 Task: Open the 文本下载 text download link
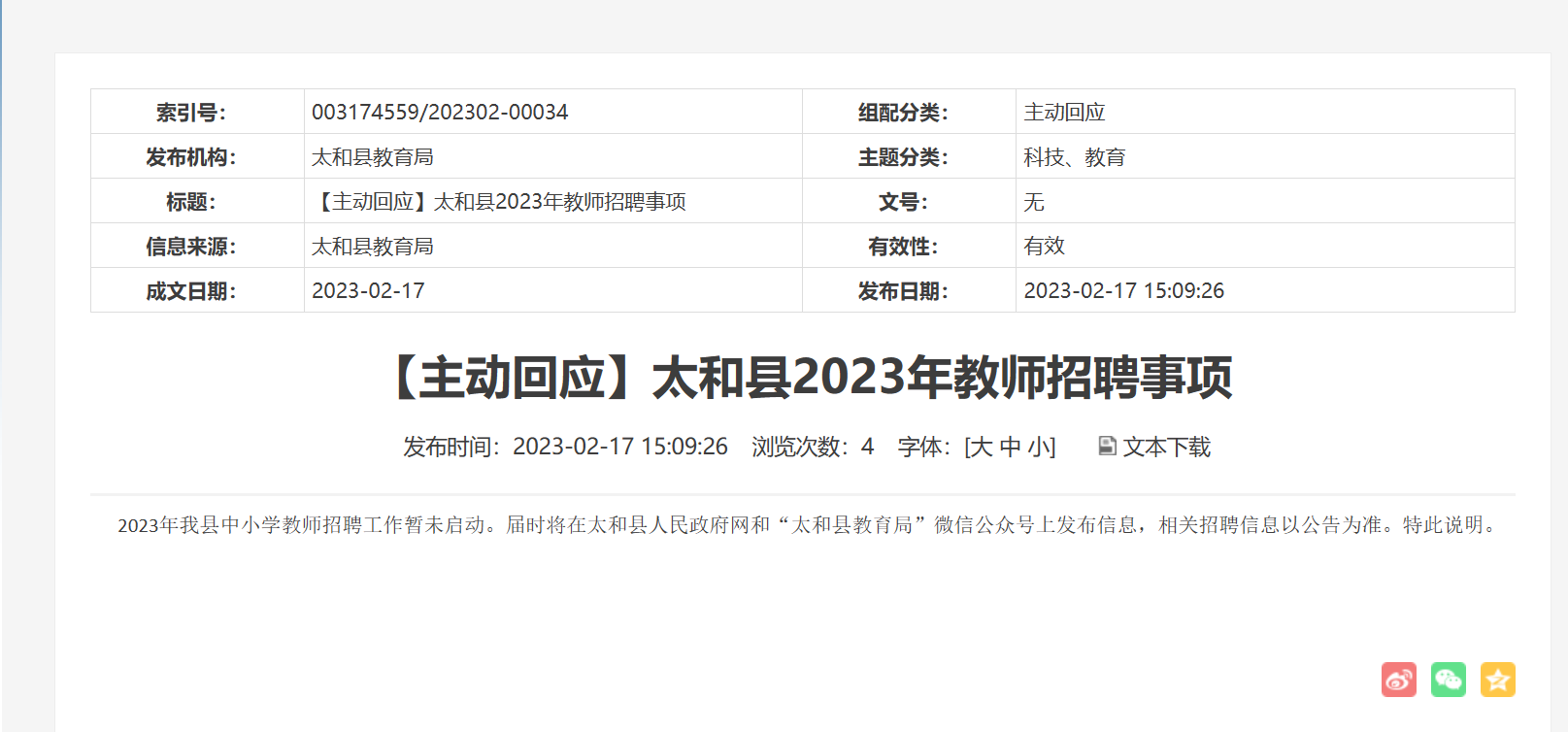[1166, 447]
